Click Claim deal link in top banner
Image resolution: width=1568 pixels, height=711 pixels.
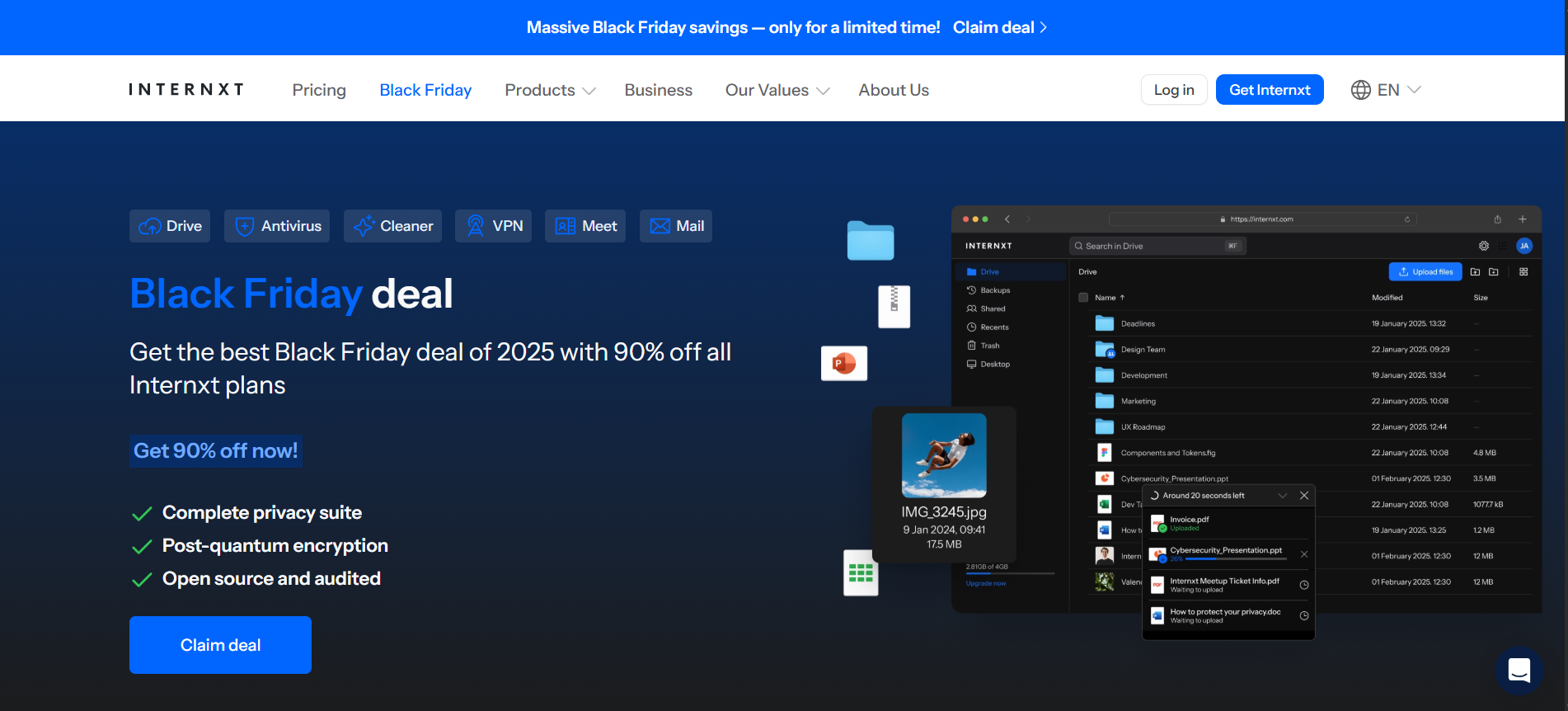pos(999,27)
